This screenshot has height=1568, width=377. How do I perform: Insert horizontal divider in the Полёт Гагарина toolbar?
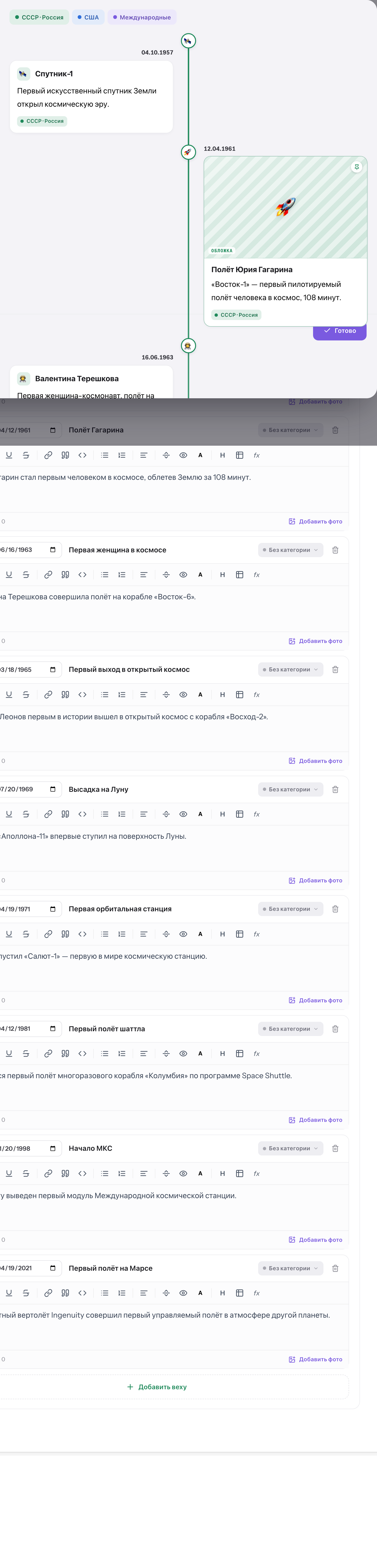point(166,455)
